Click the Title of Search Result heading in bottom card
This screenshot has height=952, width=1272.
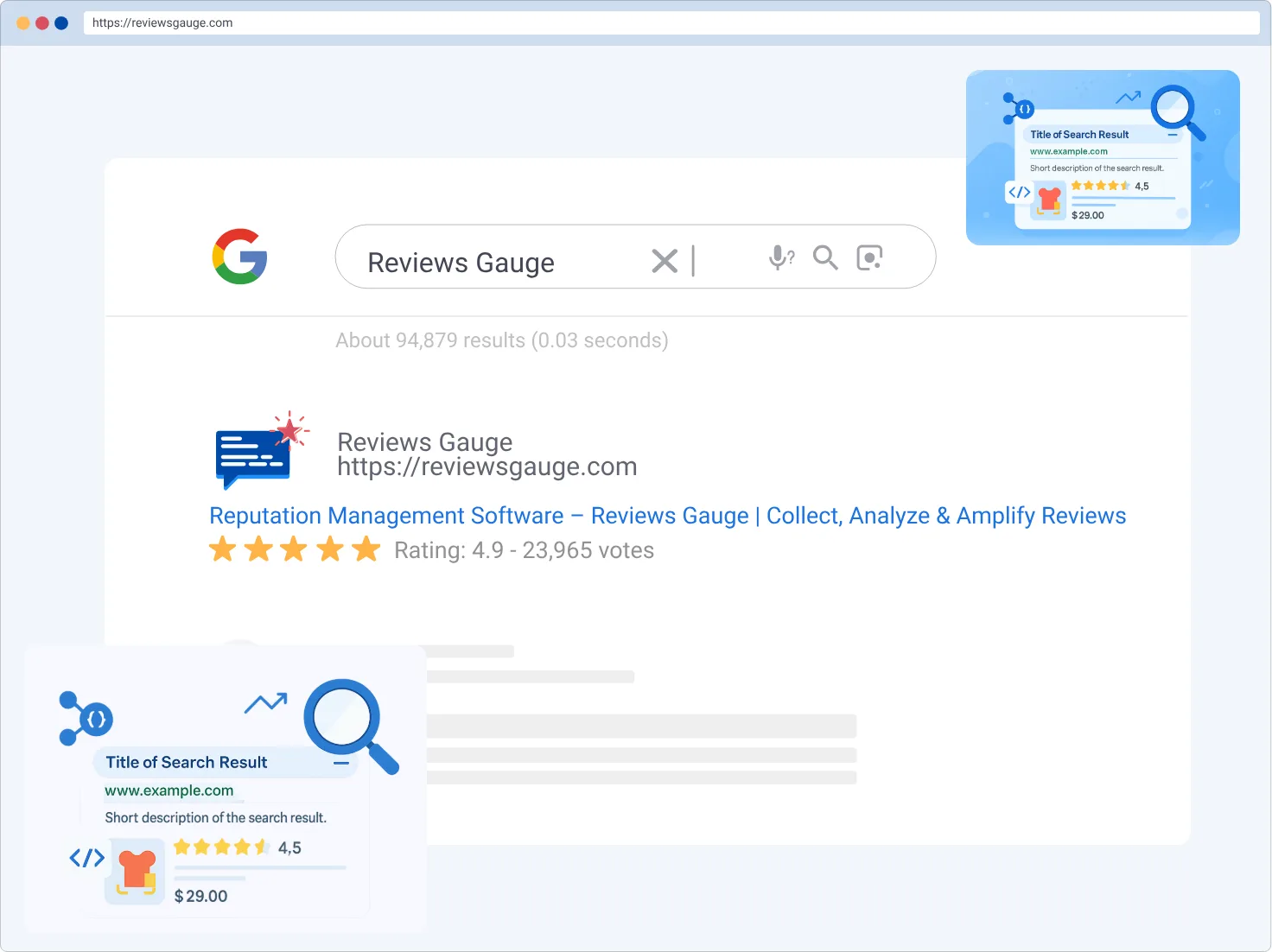point(187,762)
